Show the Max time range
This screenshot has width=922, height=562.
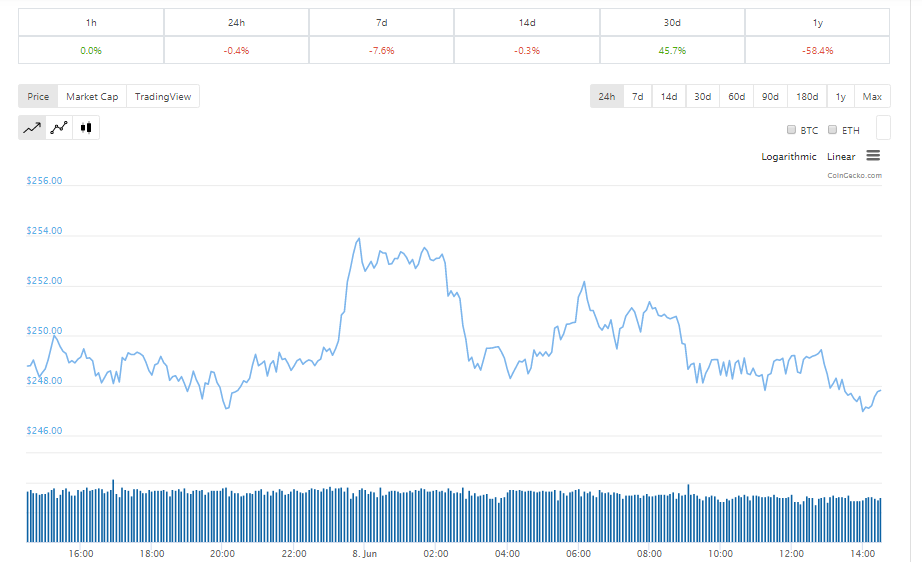pyautogui.click(x=872, y=97)
